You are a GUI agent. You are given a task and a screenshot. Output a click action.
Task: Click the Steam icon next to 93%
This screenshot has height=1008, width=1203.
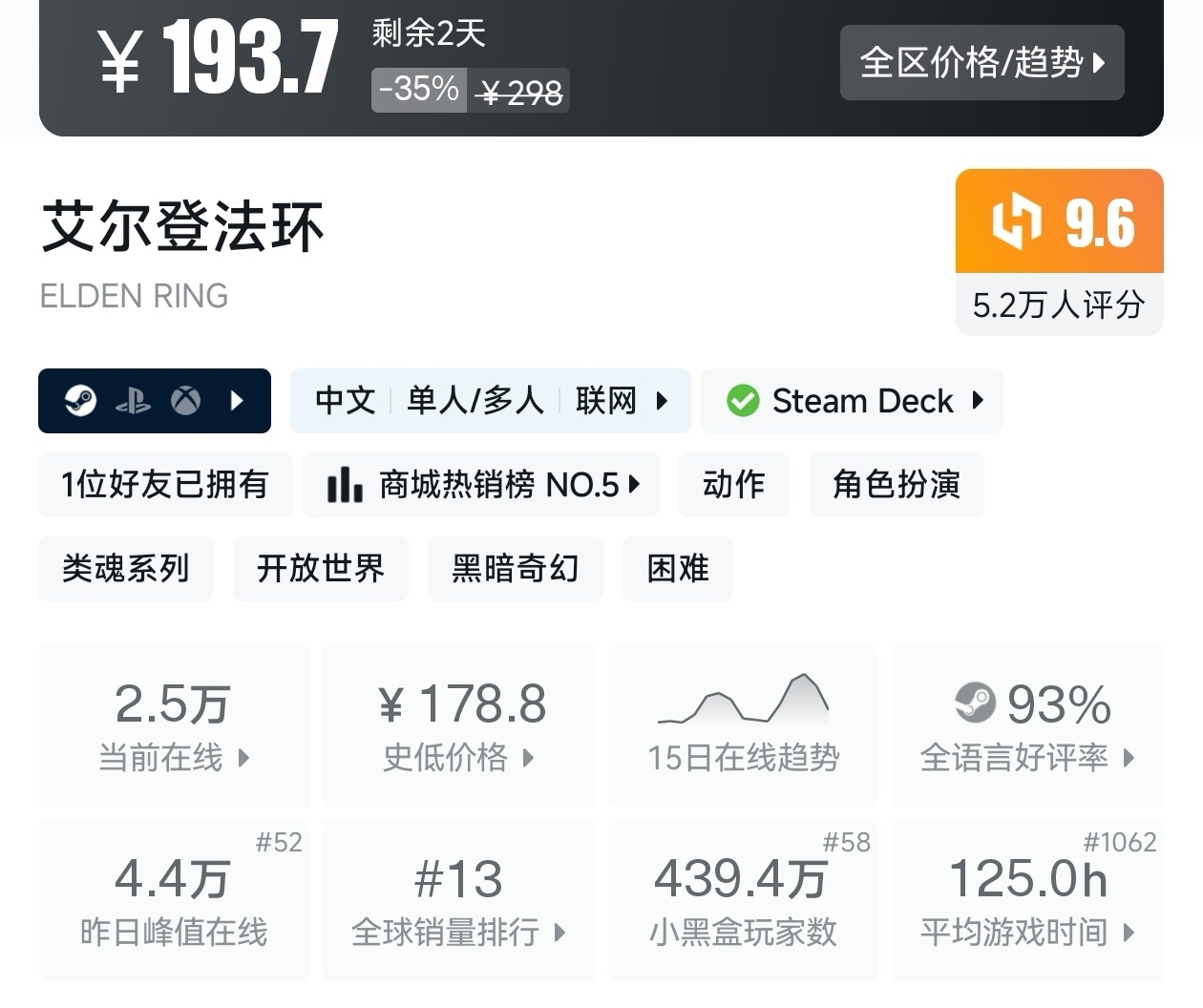pos(975,703)
